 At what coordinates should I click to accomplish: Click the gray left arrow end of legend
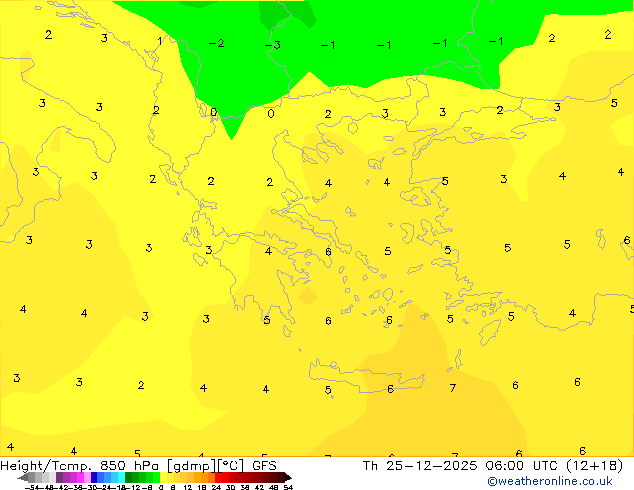[x=22, y=478]
